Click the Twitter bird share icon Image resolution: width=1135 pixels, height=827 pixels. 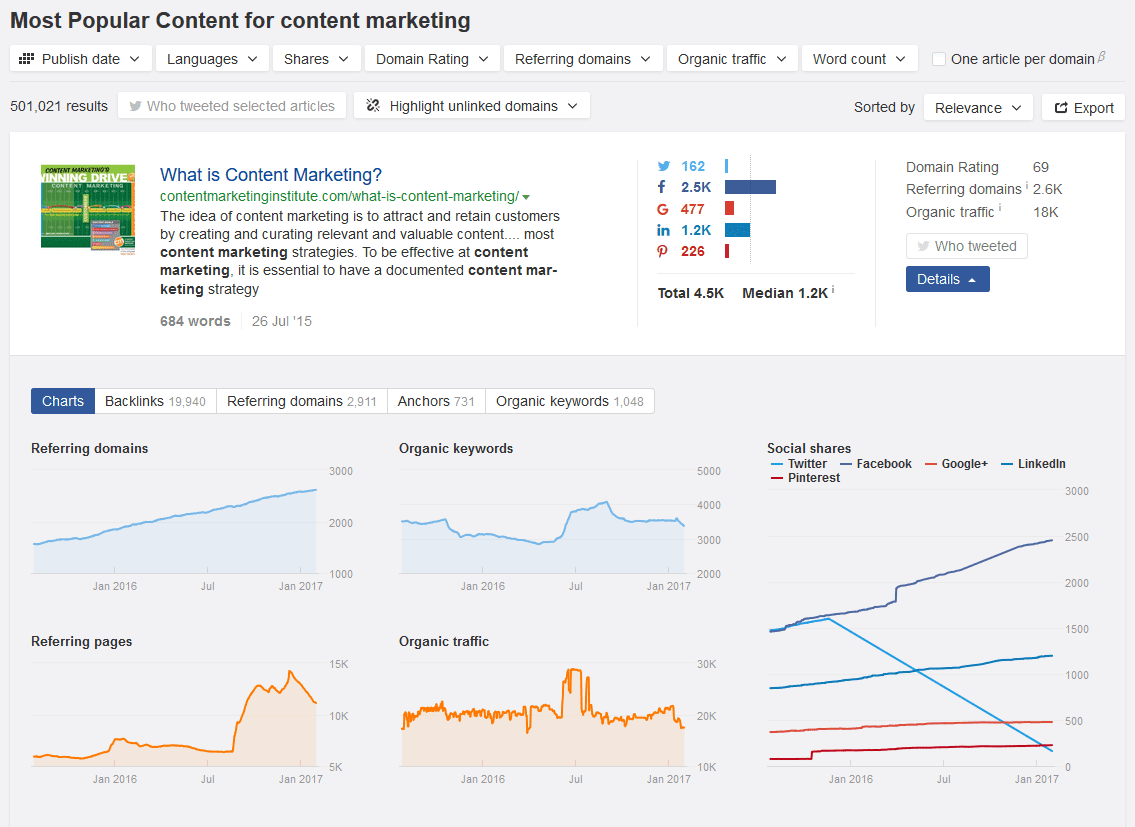tap(663, 166)
